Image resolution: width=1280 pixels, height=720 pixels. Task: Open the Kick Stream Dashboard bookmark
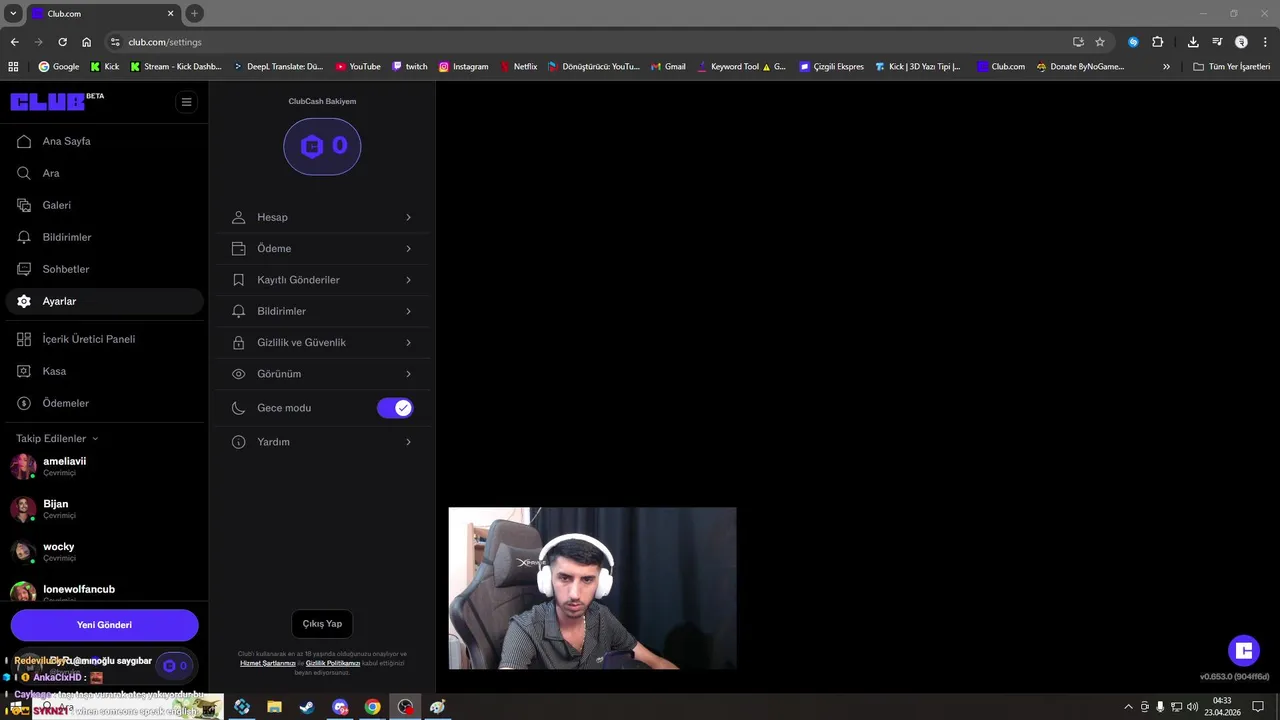click(176, 67)
